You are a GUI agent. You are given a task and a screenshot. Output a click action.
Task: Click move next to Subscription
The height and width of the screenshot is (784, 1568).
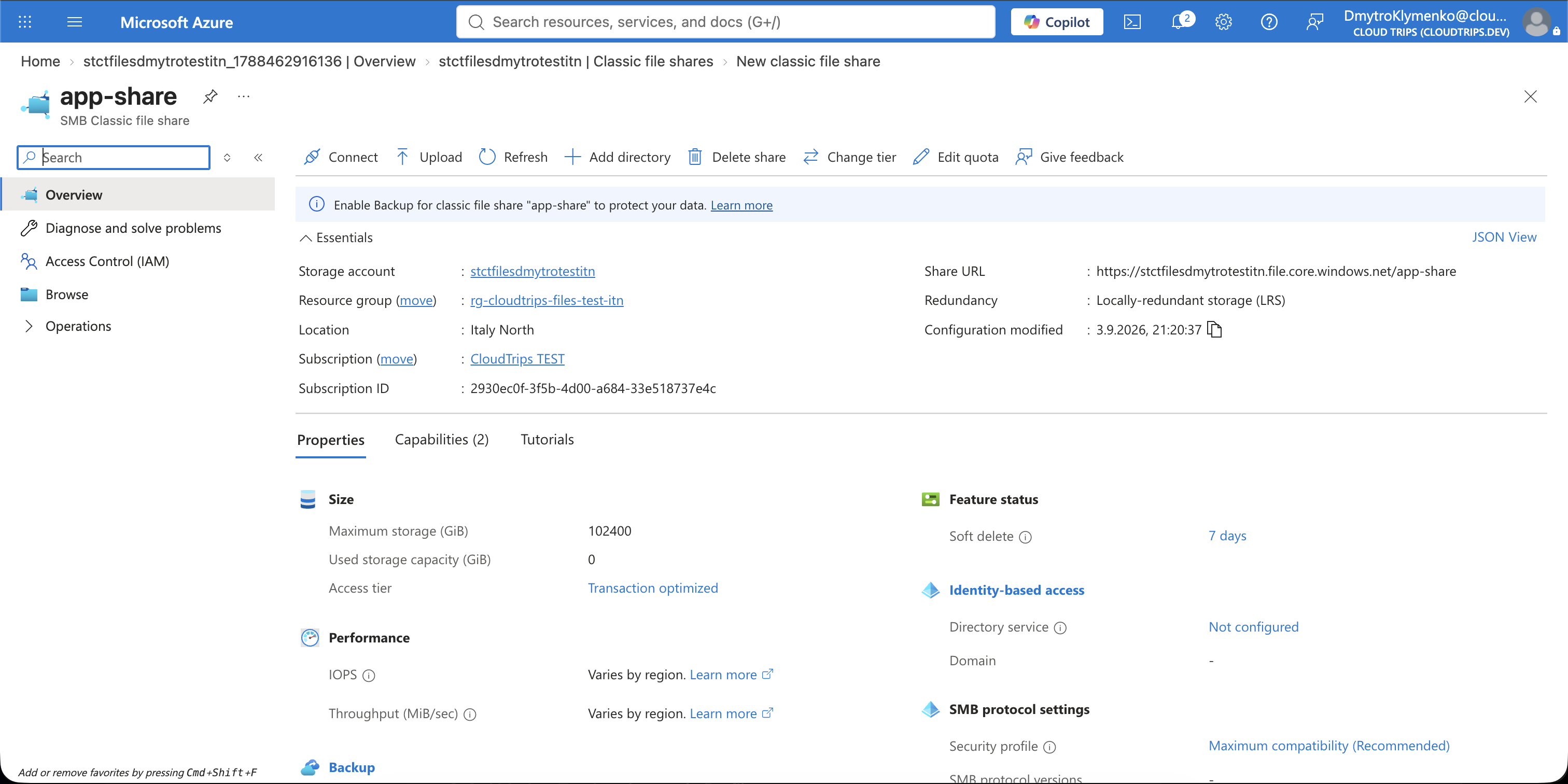click(x=396, y=358)
